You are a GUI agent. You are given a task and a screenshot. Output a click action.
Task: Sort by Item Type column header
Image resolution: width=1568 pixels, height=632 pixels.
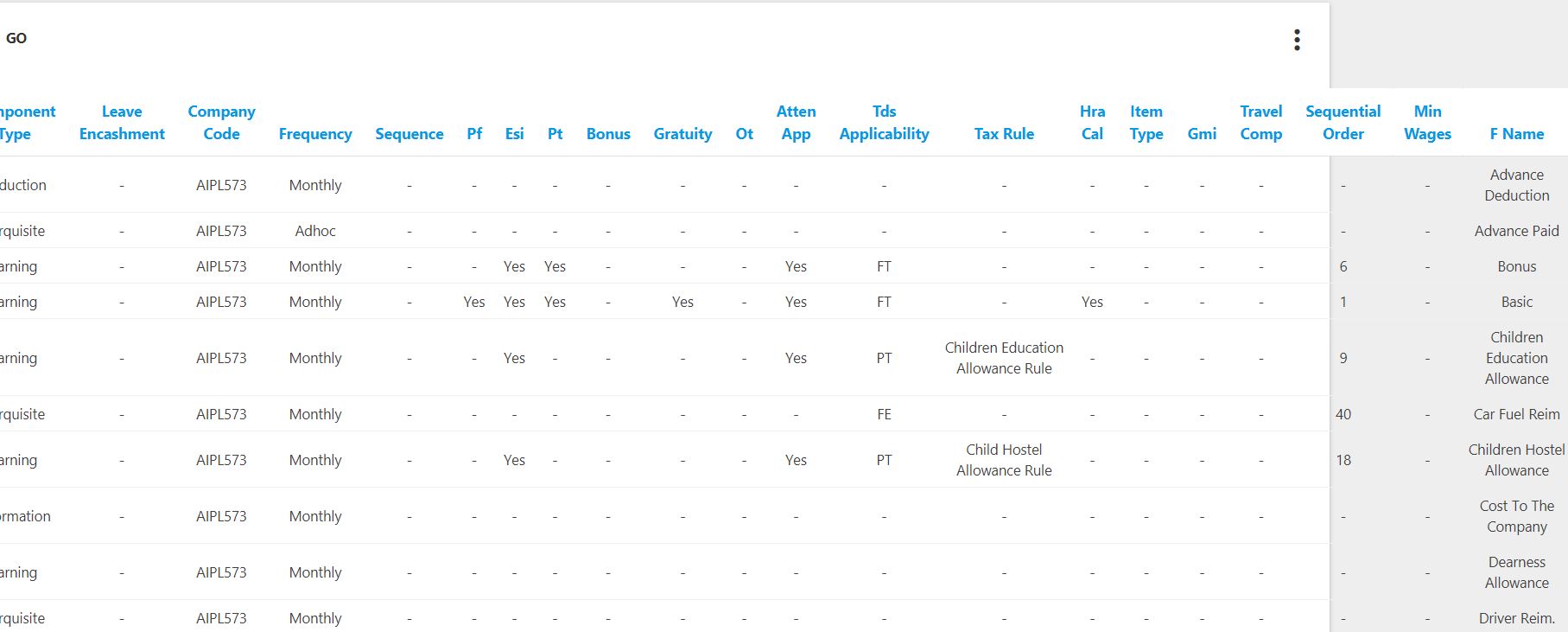[x=1146, y=123]
